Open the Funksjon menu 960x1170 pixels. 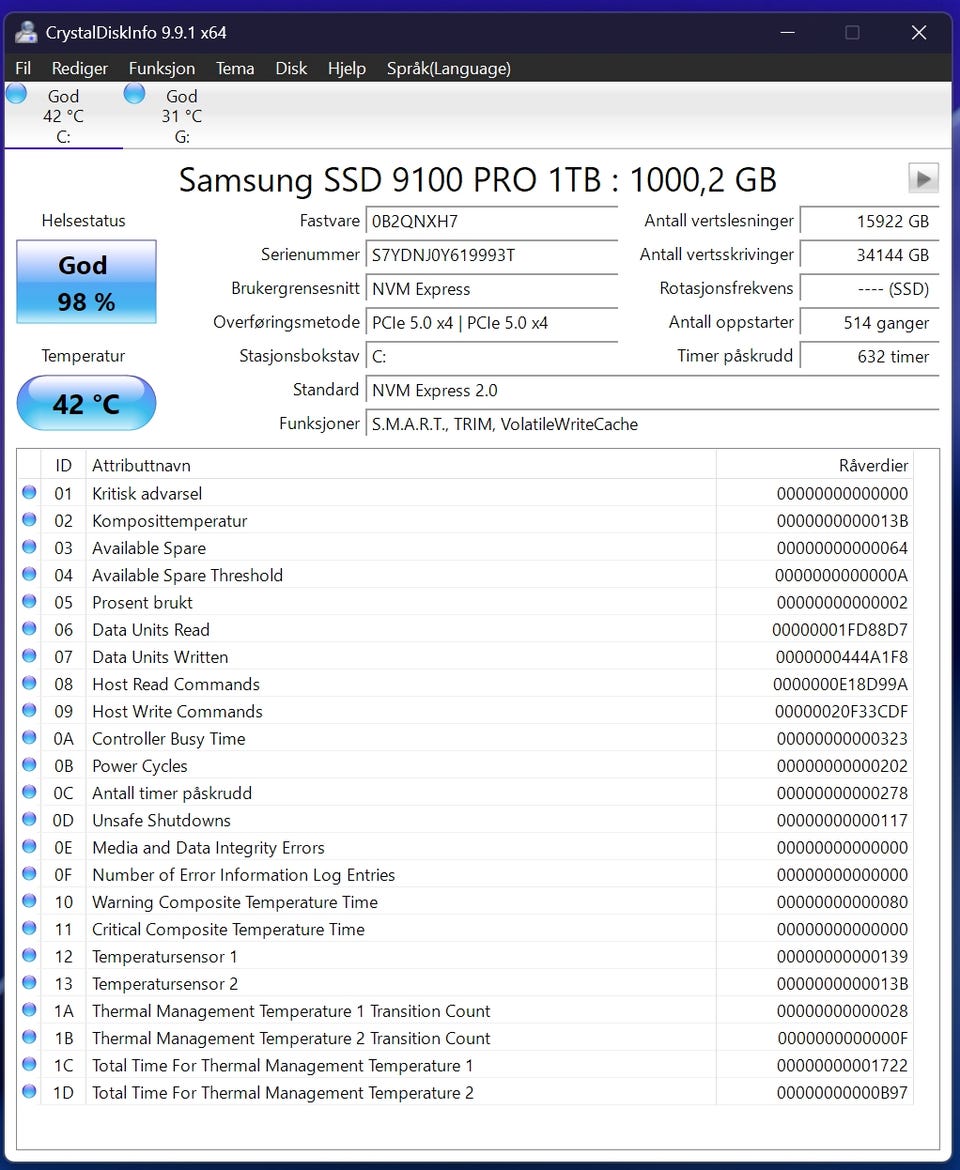pos(162,68)
